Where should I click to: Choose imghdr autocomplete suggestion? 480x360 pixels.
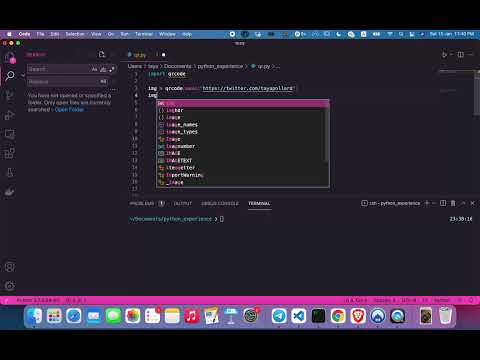(x=243, y=110)
